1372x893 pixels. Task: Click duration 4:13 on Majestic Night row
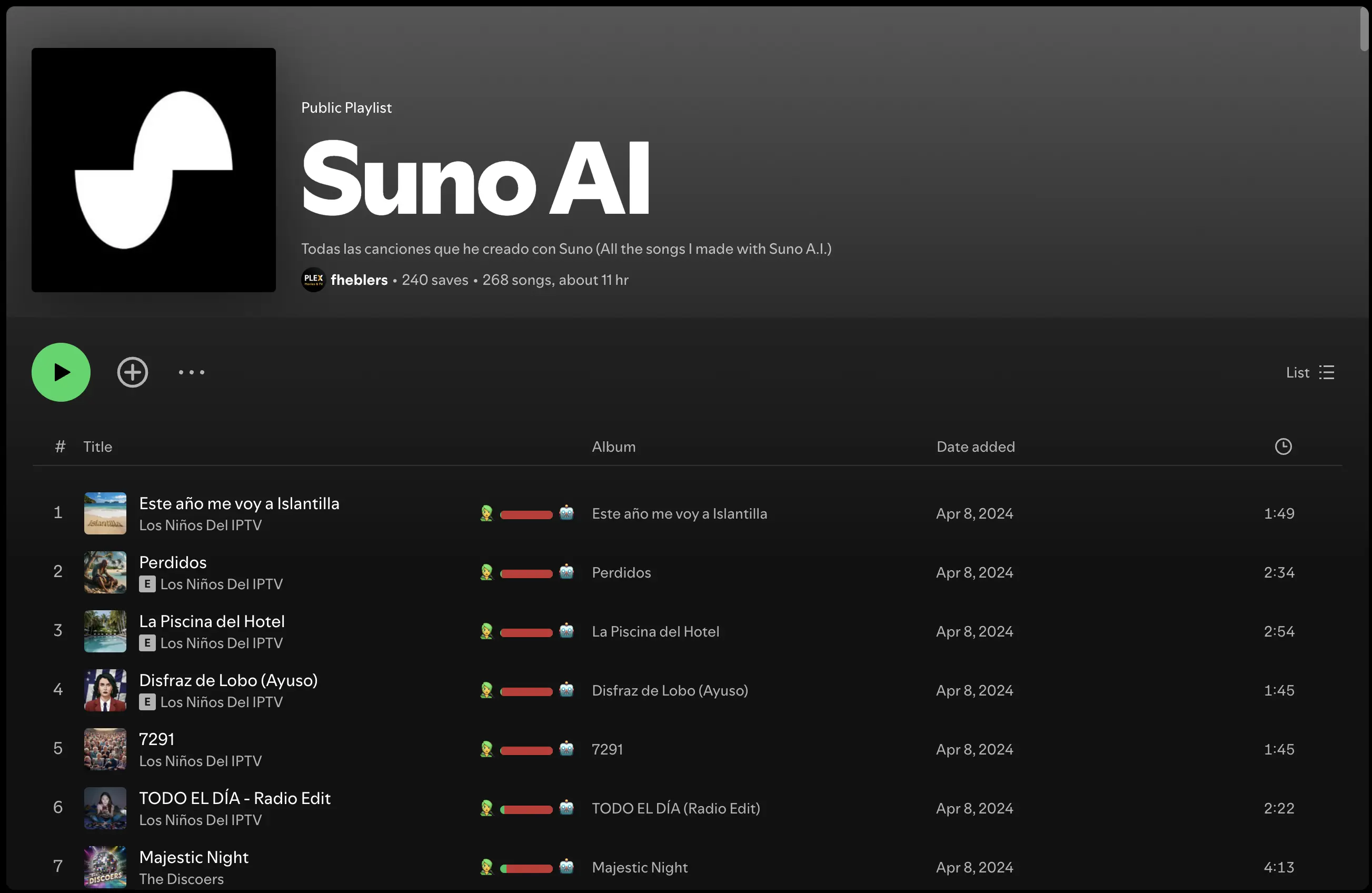click(x=1279, y=868)
